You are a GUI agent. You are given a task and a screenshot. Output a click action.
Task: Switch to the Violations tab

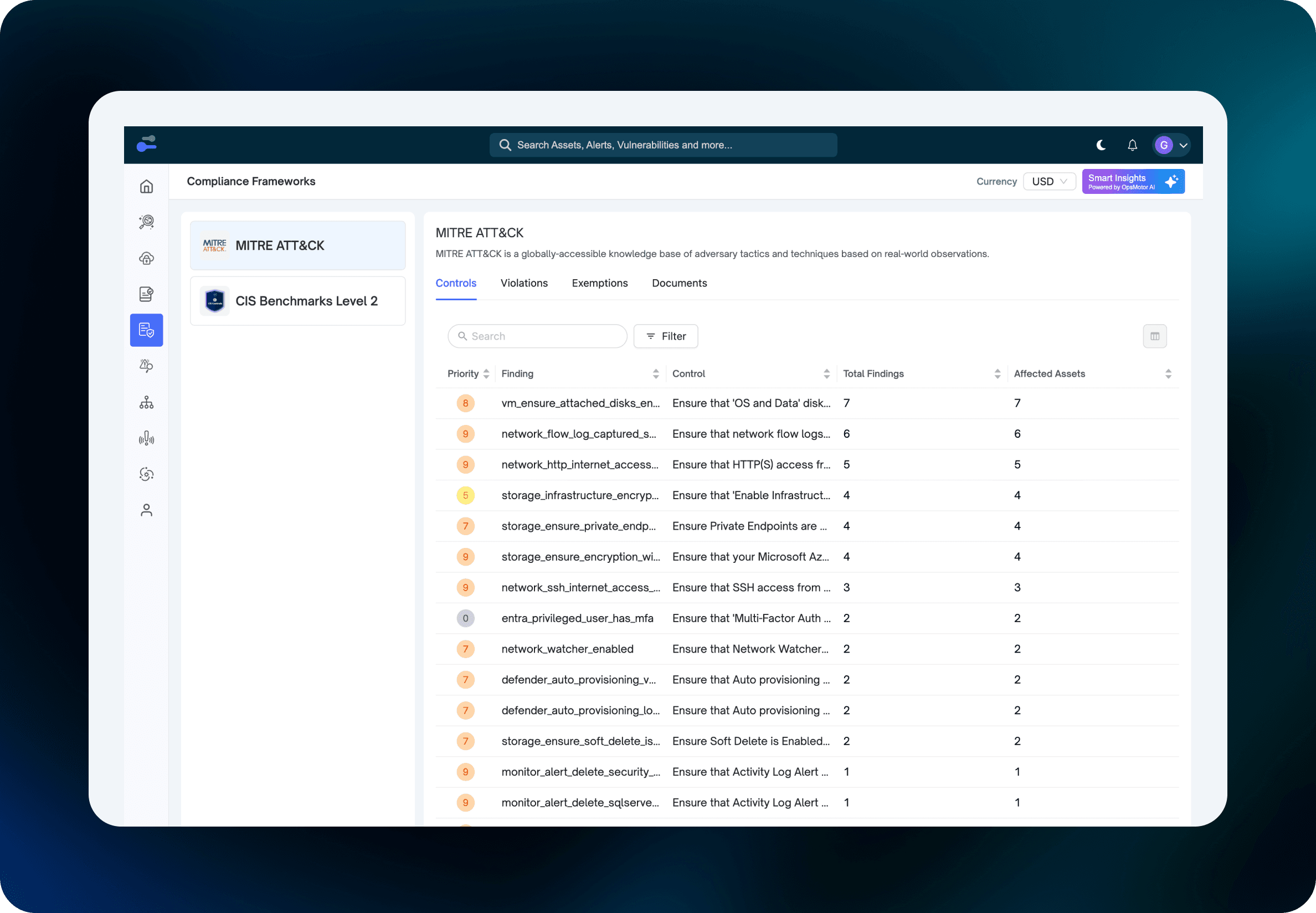coord(524,283)
